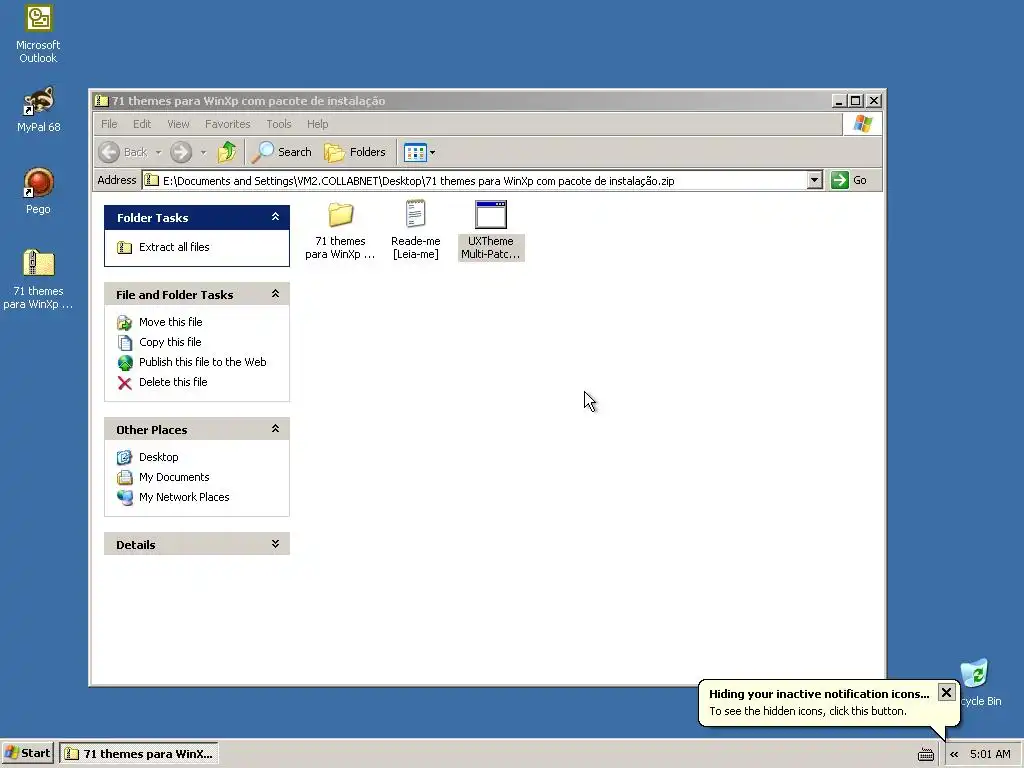This screenshot has height=768, width=1024.
Task: Click Copy this file link
Action: (x=170, y=342)
